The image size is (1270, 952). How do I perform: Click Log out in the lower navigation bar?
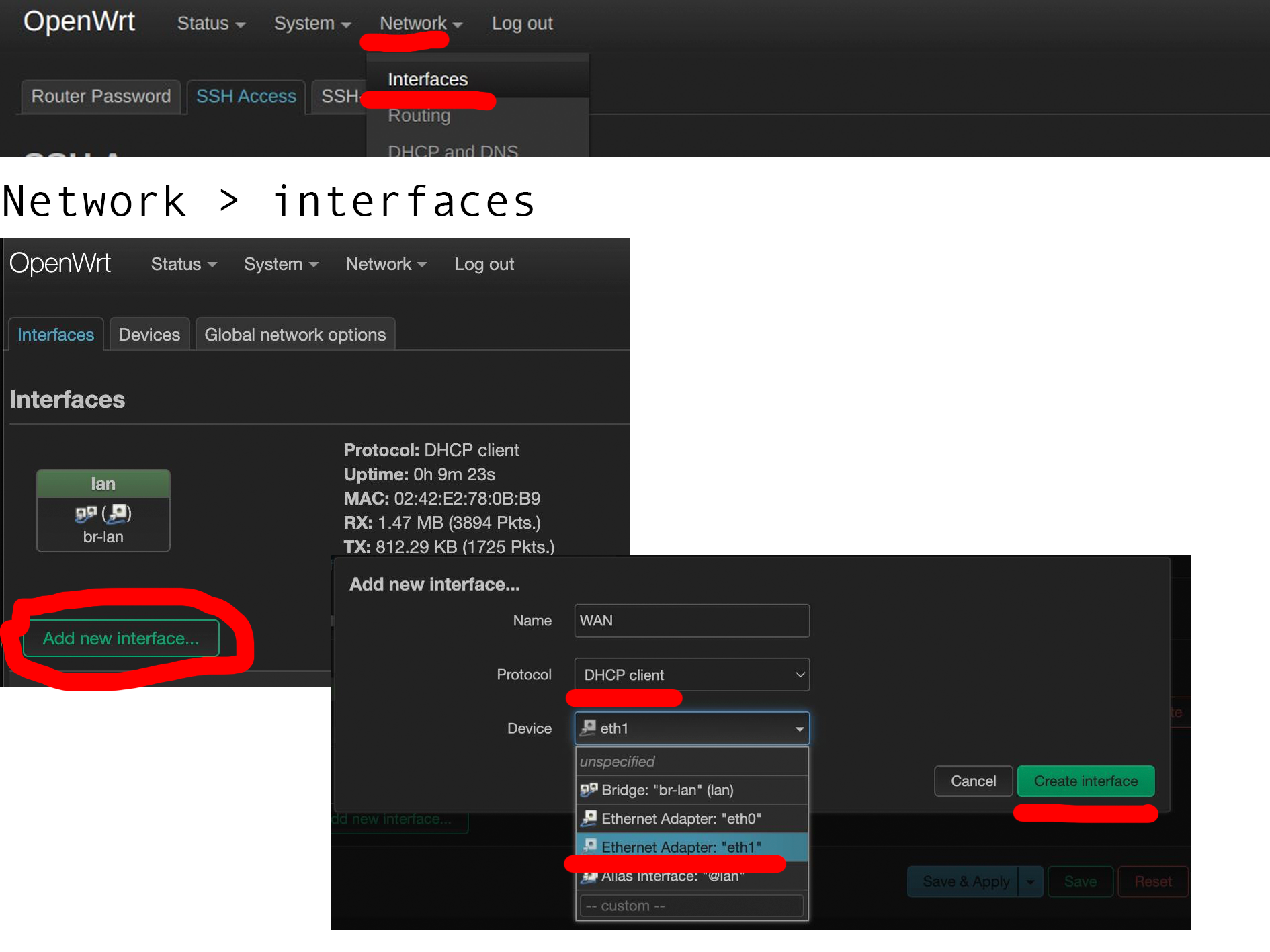coord(484,264)
